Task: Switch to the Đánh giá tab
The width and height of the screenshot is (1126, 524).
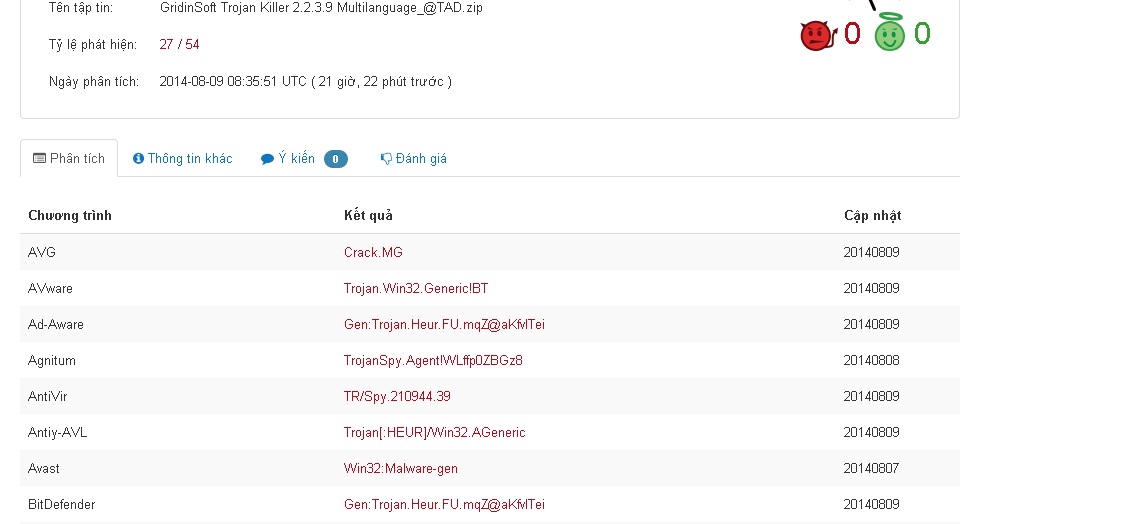Action: click(414, 159)
